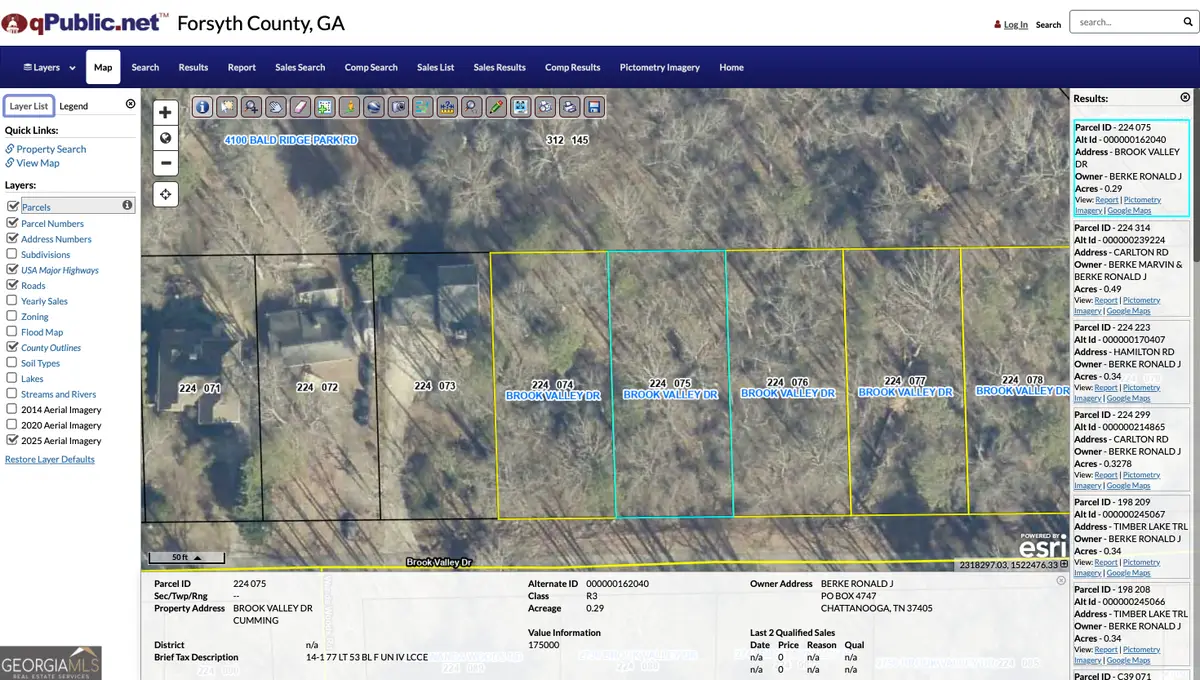The height and width of the screenshot is (680, 1200).
Task: Zoom in using the plus button
Action: click(x=165, y=112)
